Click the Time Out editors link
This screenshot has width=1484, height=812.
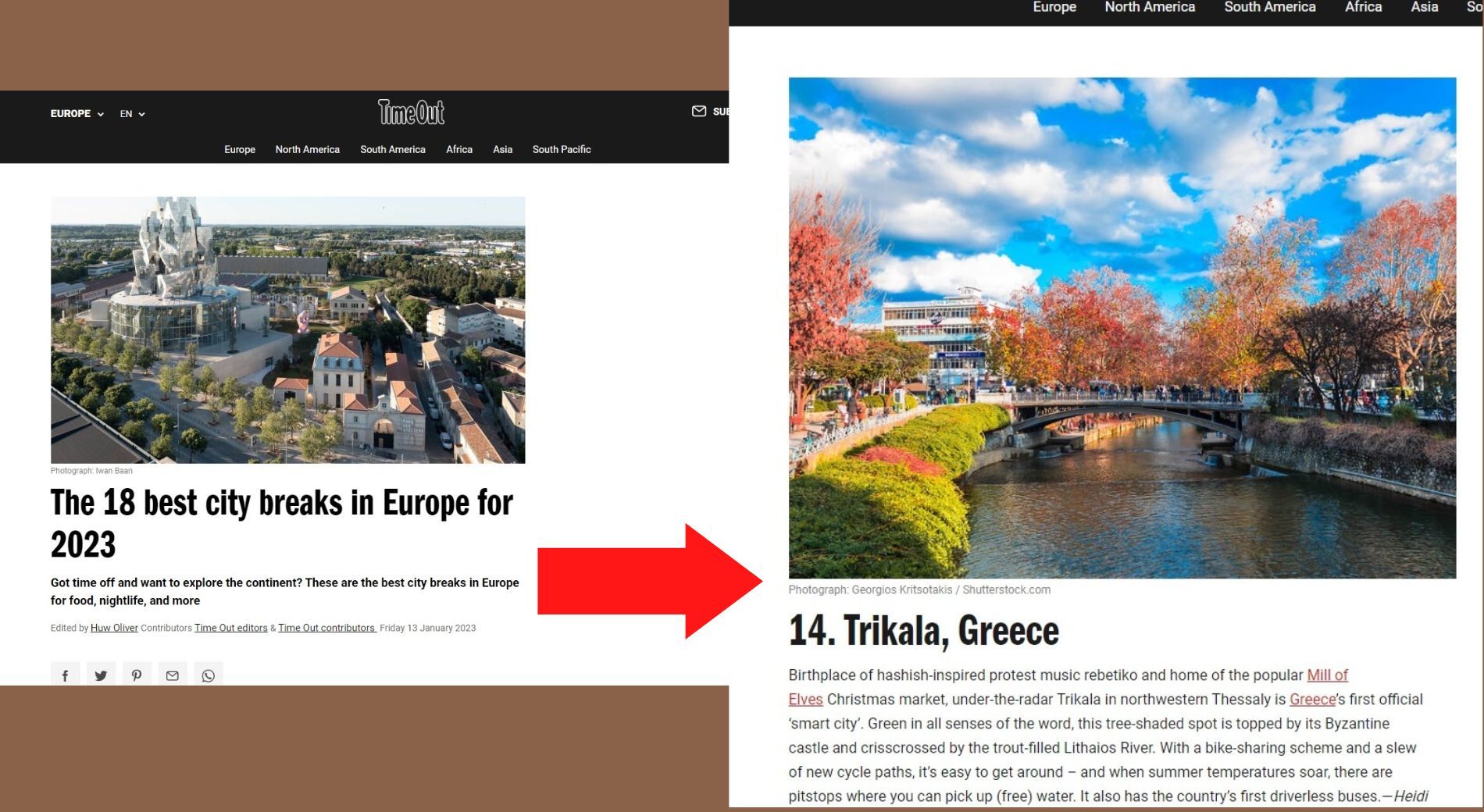[230, 628]
